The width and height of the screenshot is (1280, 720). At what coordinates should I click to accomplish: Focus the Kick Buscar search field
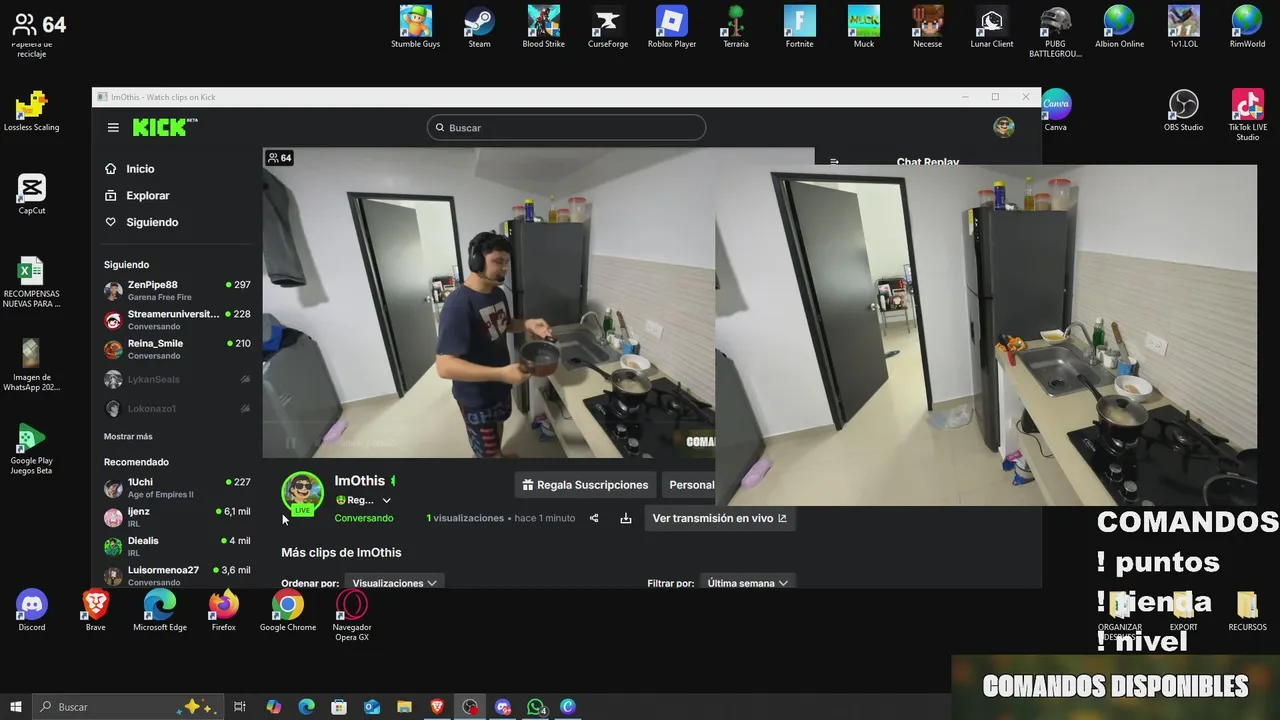click(566, 128)
